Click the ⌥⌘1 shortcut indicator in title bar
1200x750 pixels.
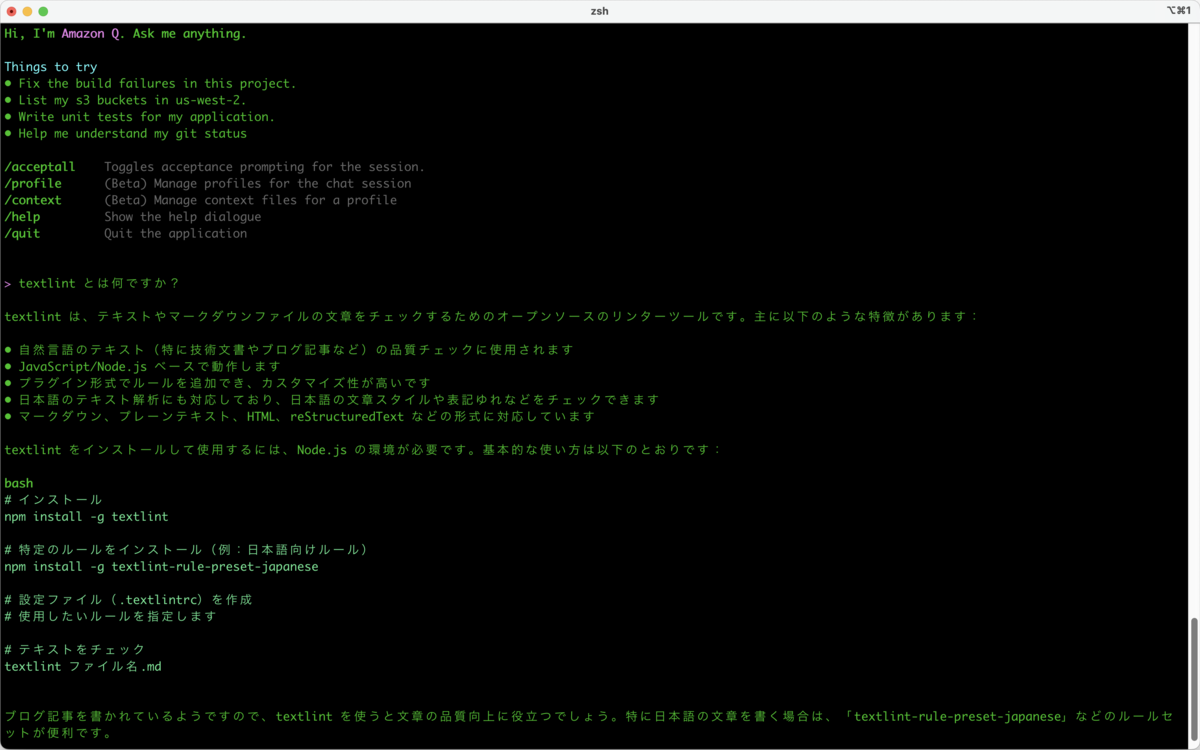(1180, 11)
